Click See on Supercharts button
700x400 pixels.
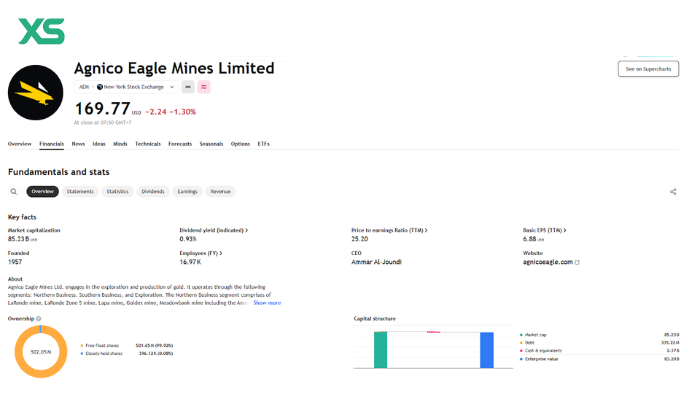pyautogui.click(x=648, y=69)
